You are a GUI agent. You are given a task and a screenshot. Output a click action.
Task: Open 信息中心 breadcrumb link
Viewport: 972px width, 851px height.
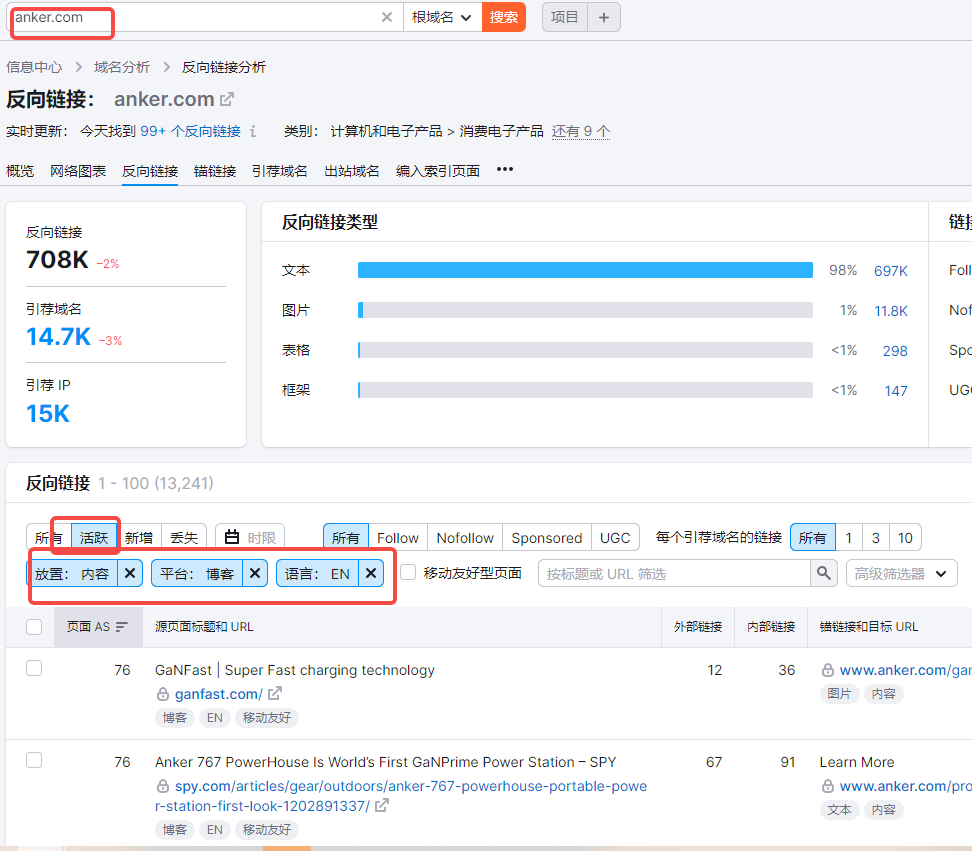pos(34,67)
